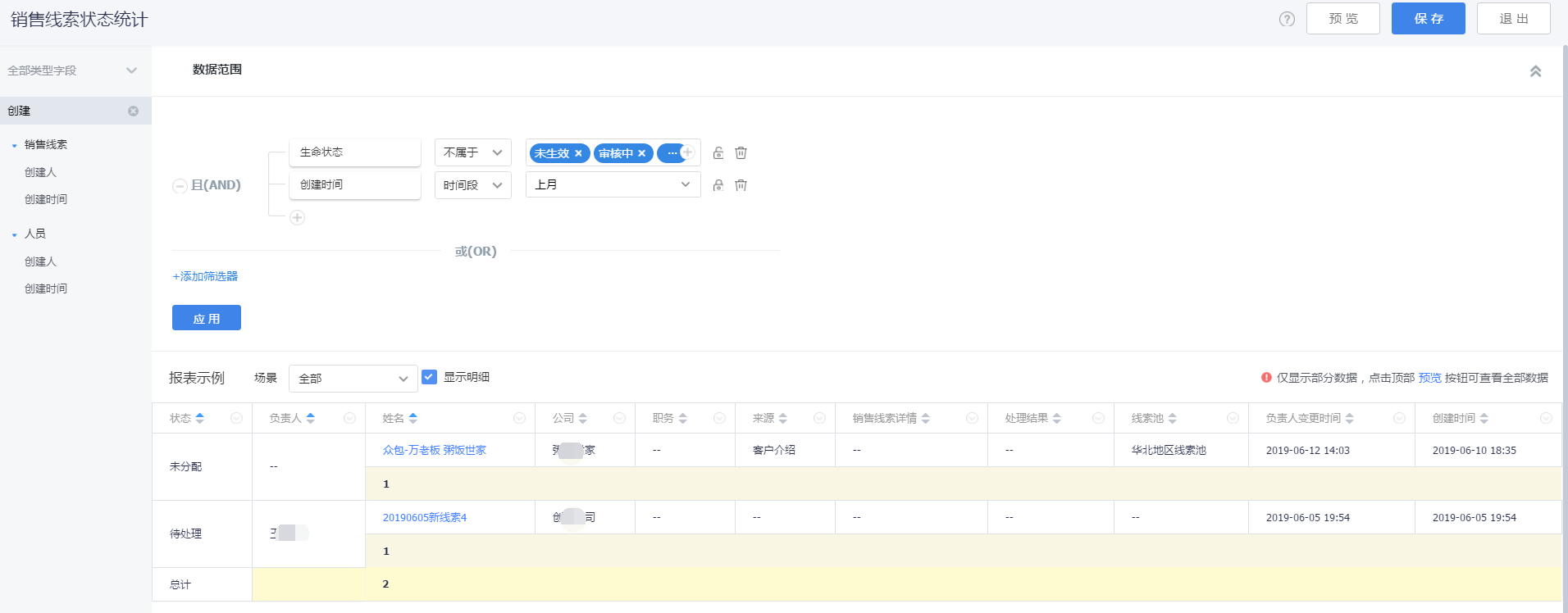Sort by 公司 column
Viewport: 1568px width, 613px height.
coord(583,418)
